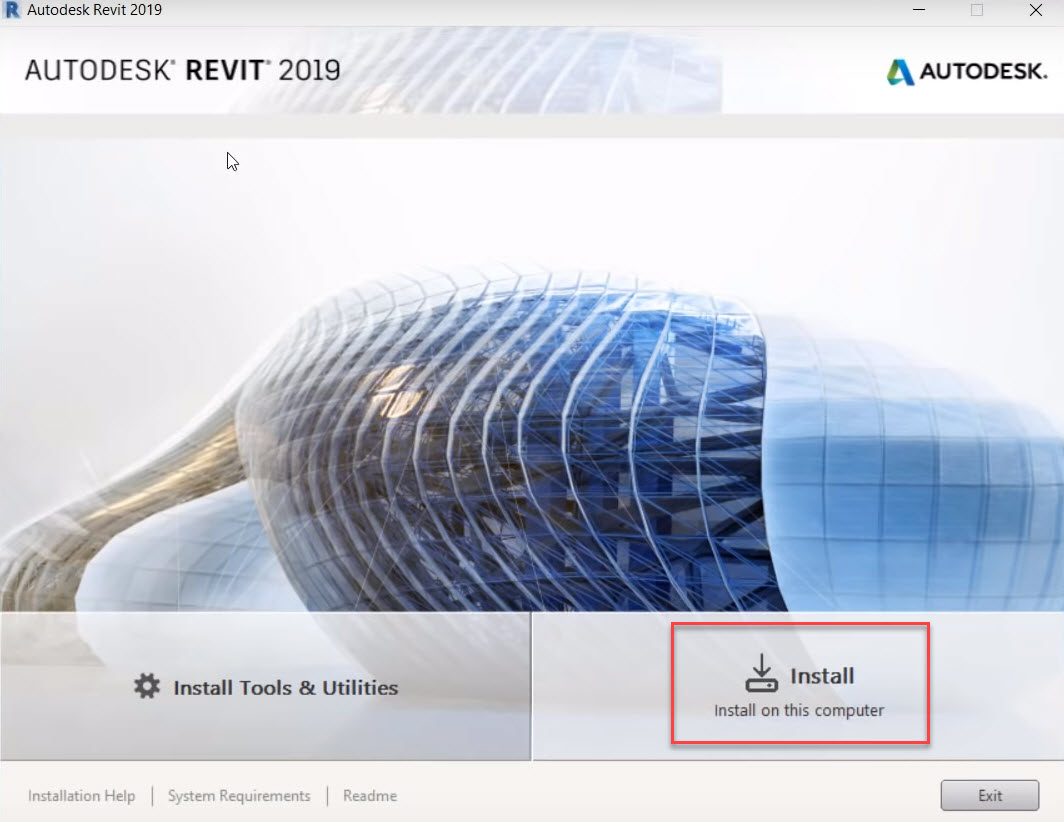Screen dimensions: 1064x822
Task: Click the Install download icon
Action: click(x=761, y=673)
